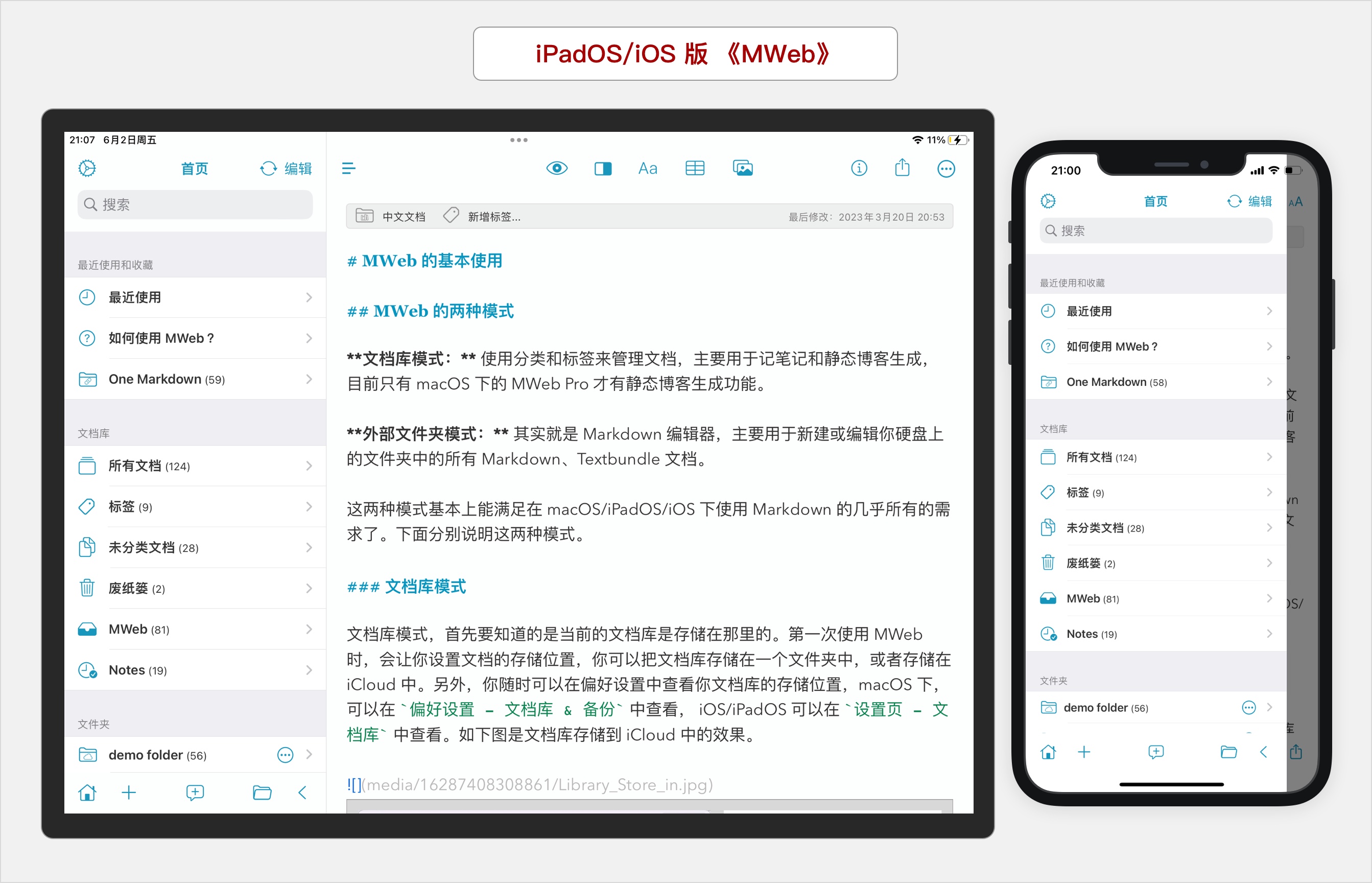The image size is (1372, 883).
Task: Expand chevron of 标签 (9) on iPhone
Action: pos(1269,492)
